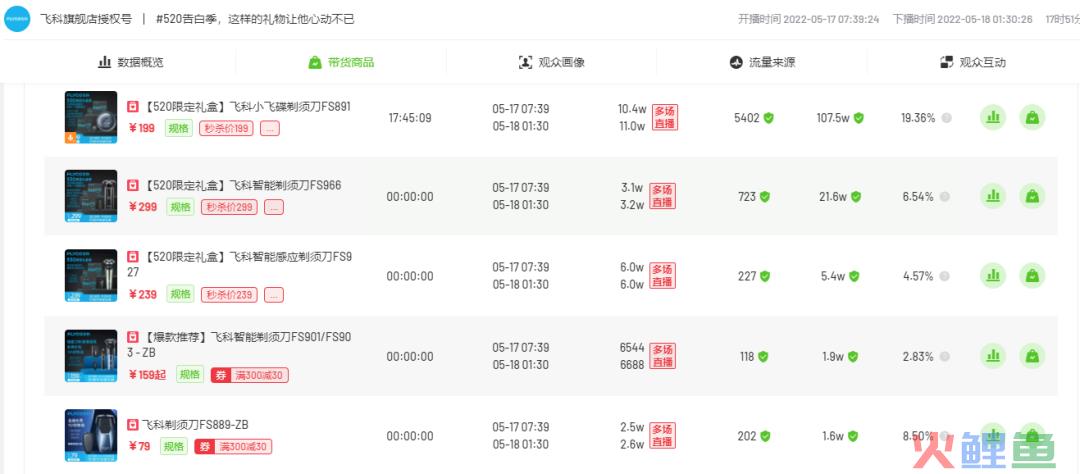The image size is (1080, 474).
Task: Switch to the 带货商品 tab
Action: [x=341, y=62]
